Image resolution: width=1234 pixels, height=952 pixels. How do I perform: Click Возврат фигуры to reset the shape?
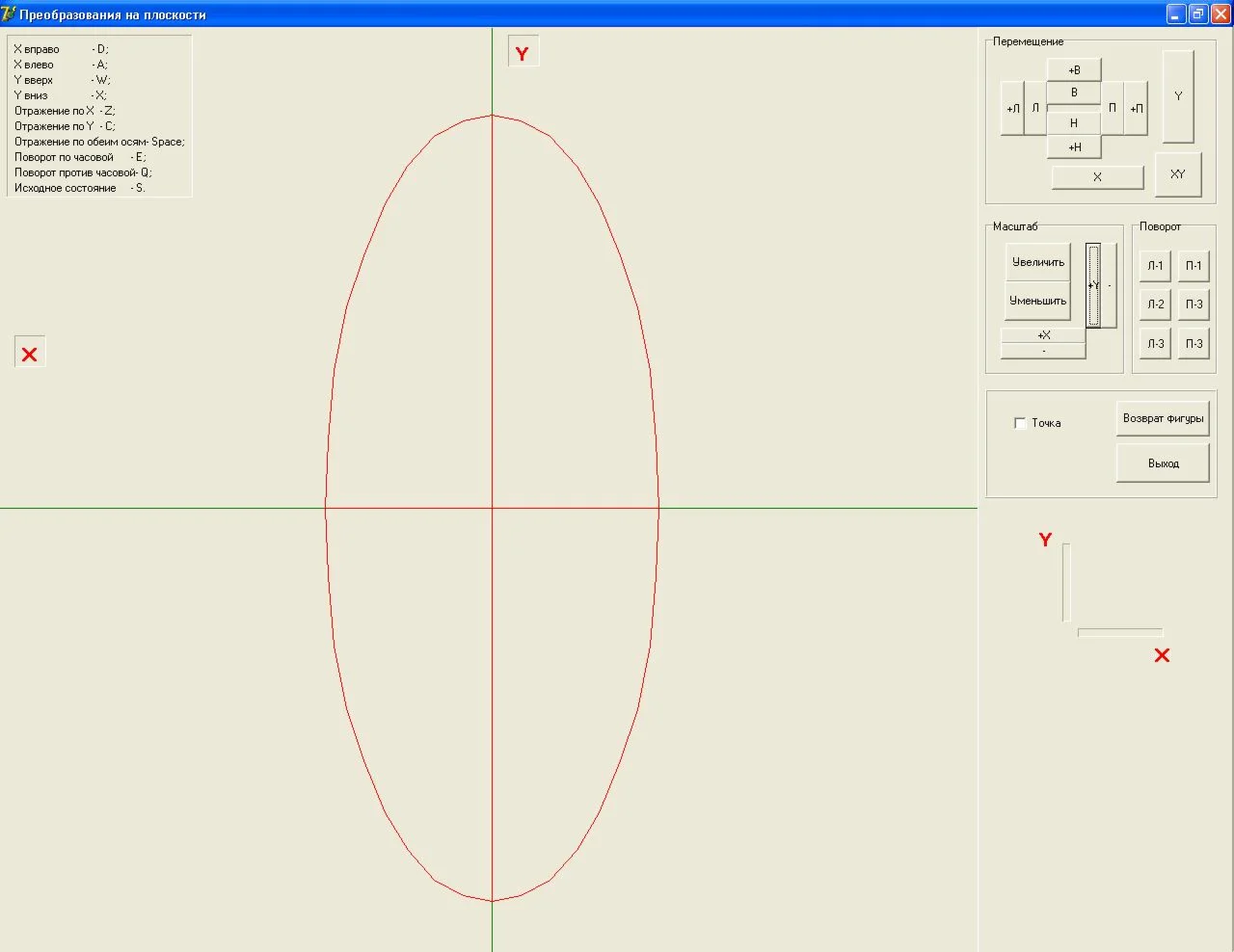pos(1163,418)
